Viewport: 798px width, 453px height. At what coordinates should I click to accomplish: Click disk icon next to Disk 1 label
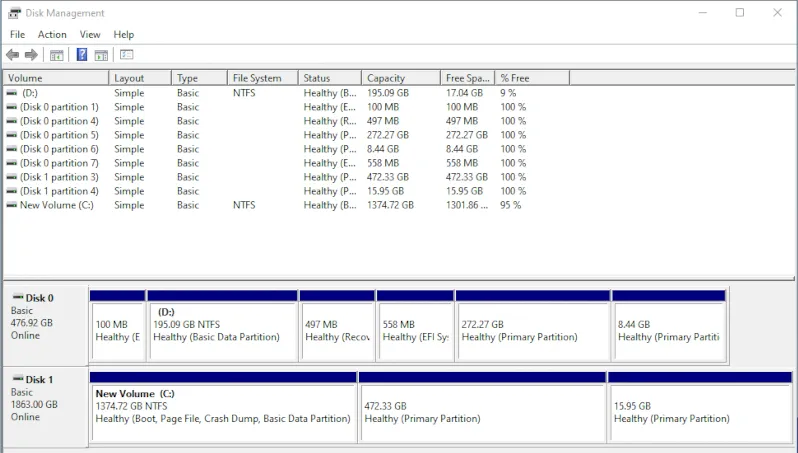tap(18, 379)
